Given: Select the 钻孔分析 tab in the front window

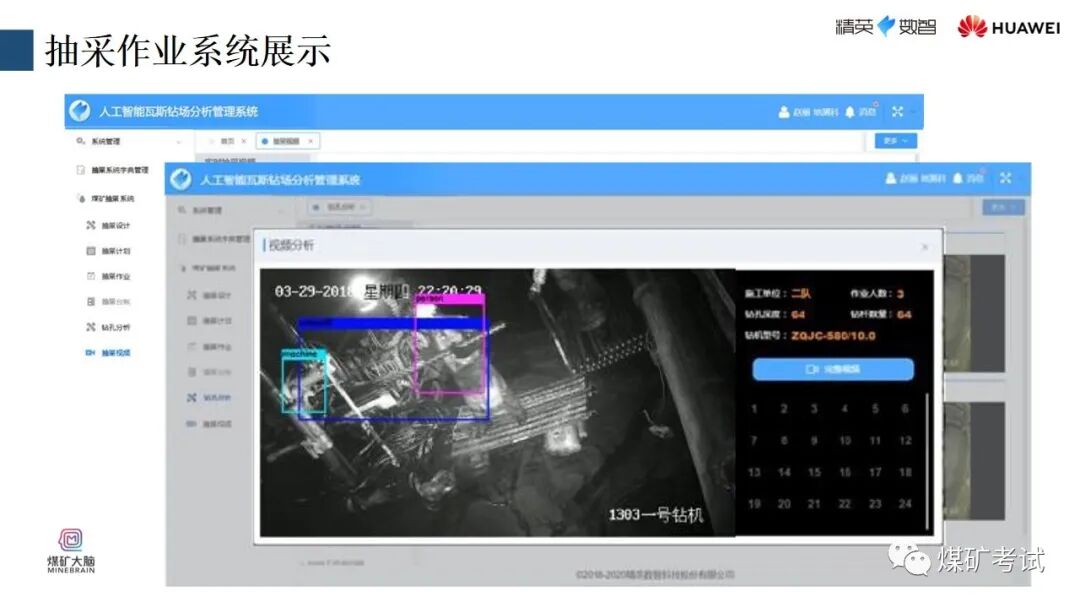Looking at the screenshot, I should [x=340, y=207].
